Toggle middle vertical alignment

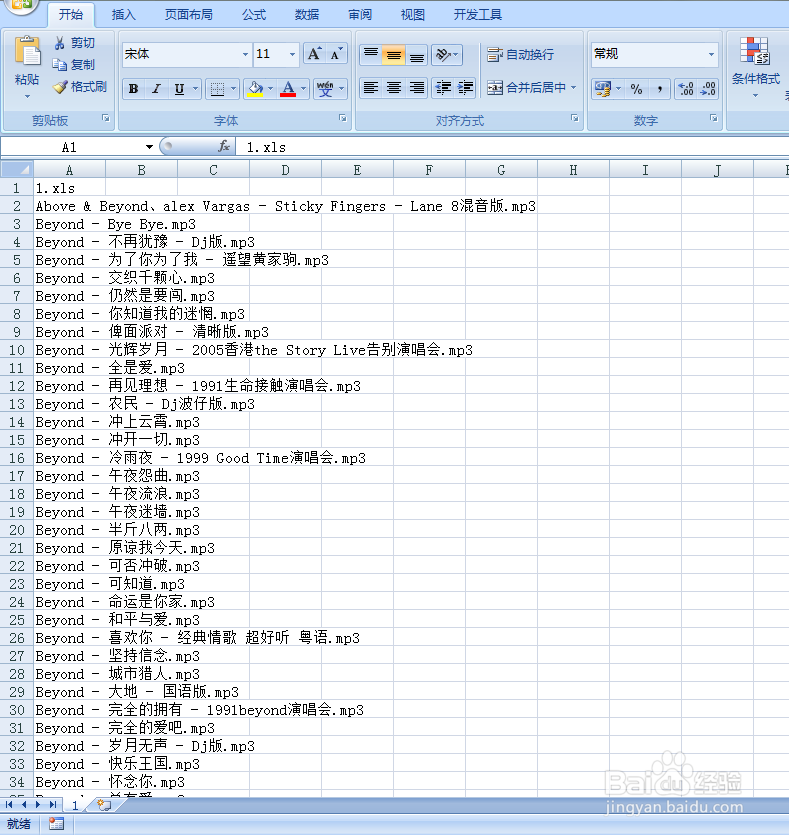click(393, 54)
